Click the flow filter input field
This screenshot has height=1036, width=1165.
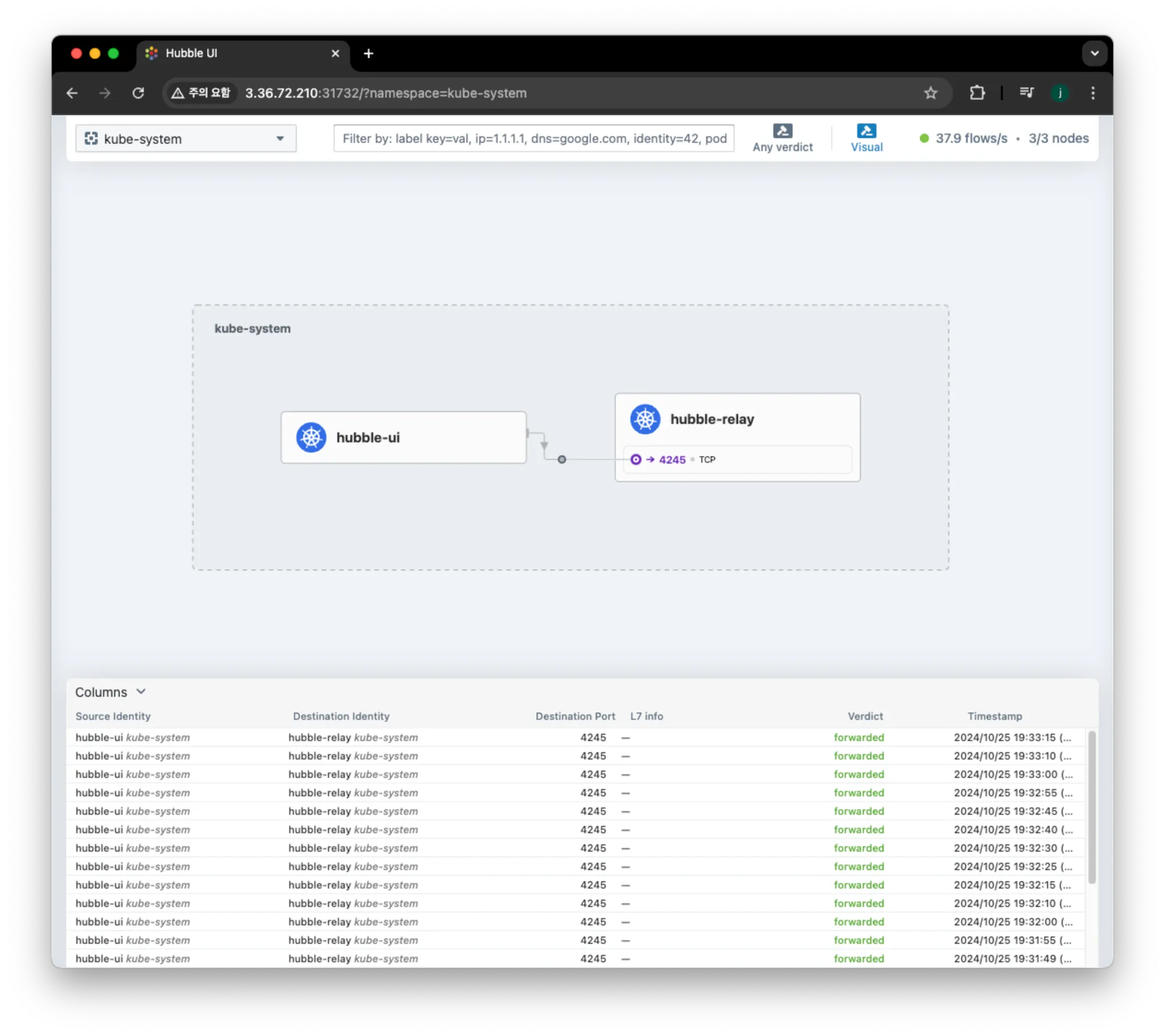[534, 139]
